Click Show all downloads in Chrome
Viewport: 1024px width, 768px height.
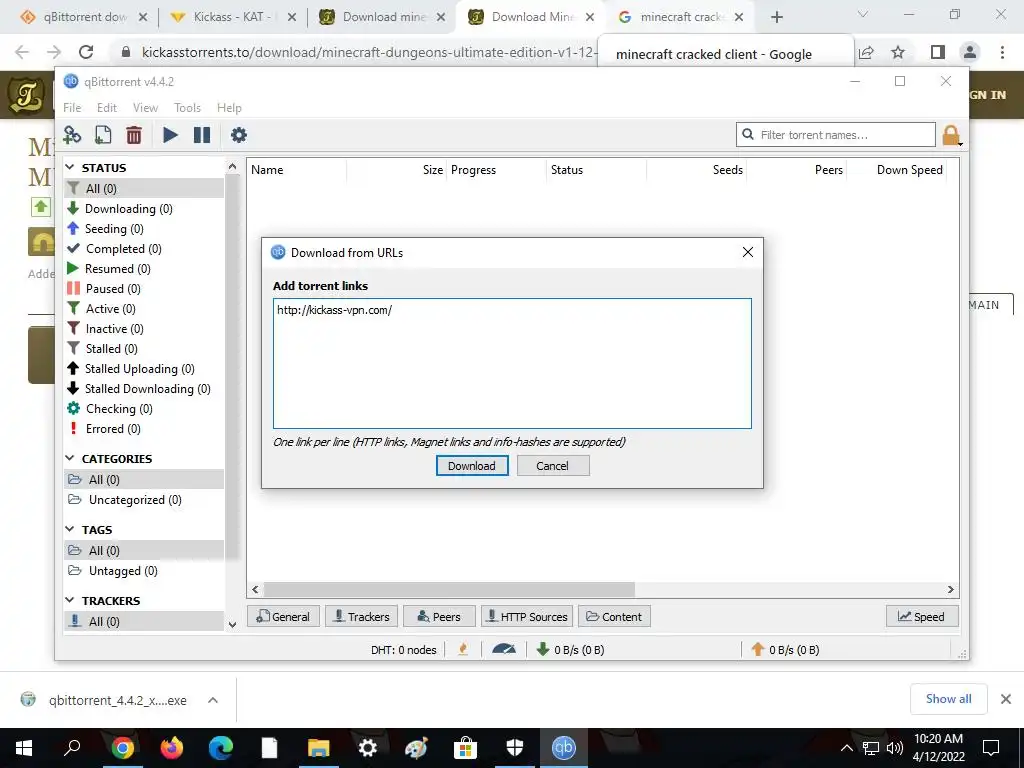948,699
